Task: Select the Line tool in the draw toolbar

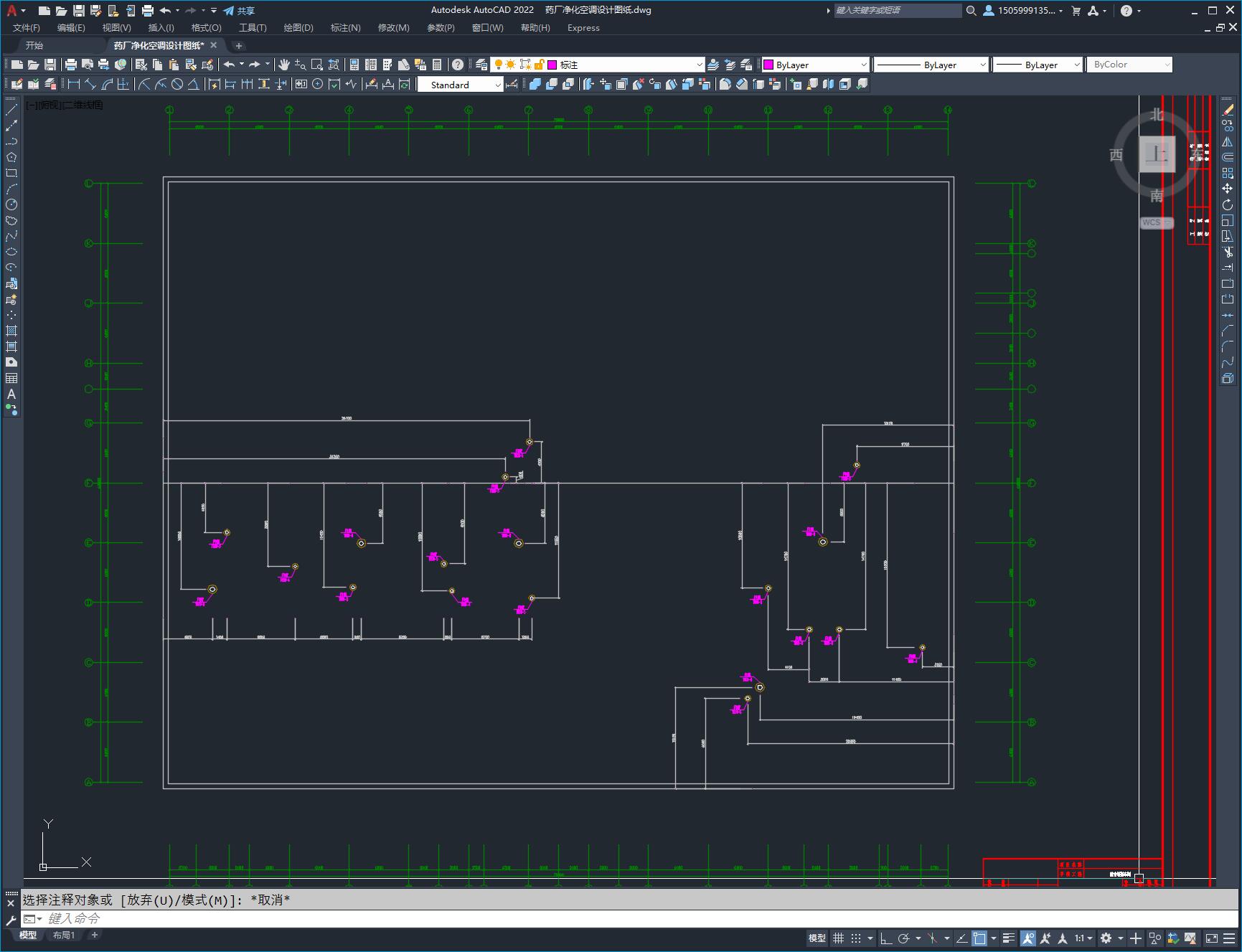Action: [11, 110]
